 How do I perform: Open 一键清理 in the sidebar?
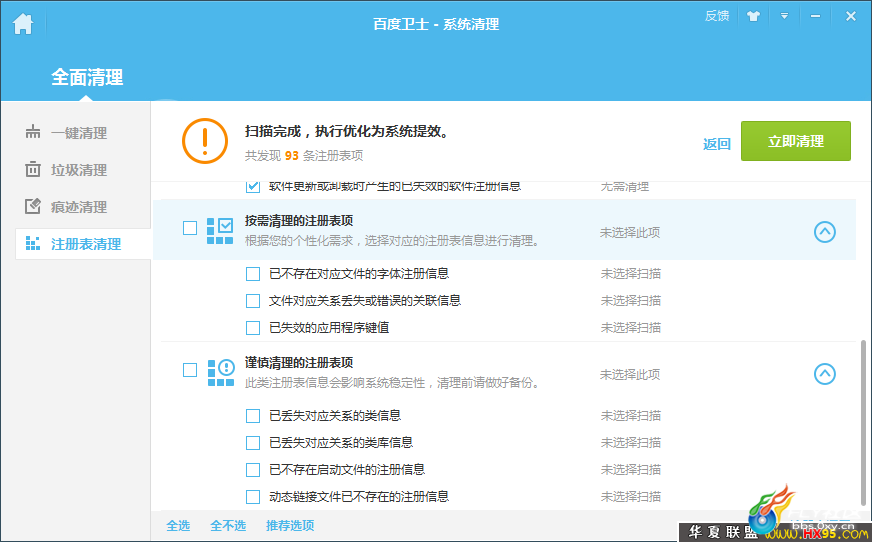coord(78,133)
